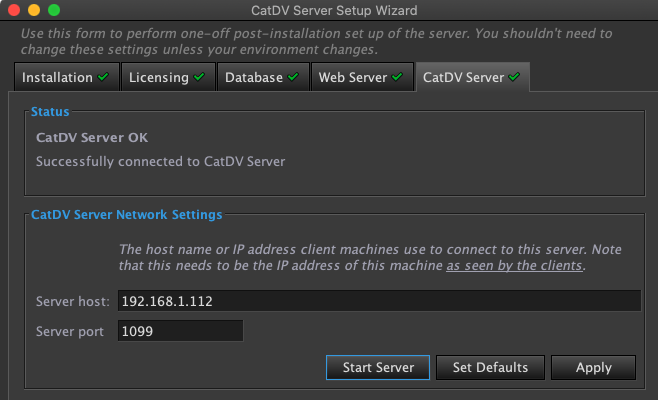This screenshot has height=400, width=658.
Task: Open the Licensing tab
Action: click(168, 77)
